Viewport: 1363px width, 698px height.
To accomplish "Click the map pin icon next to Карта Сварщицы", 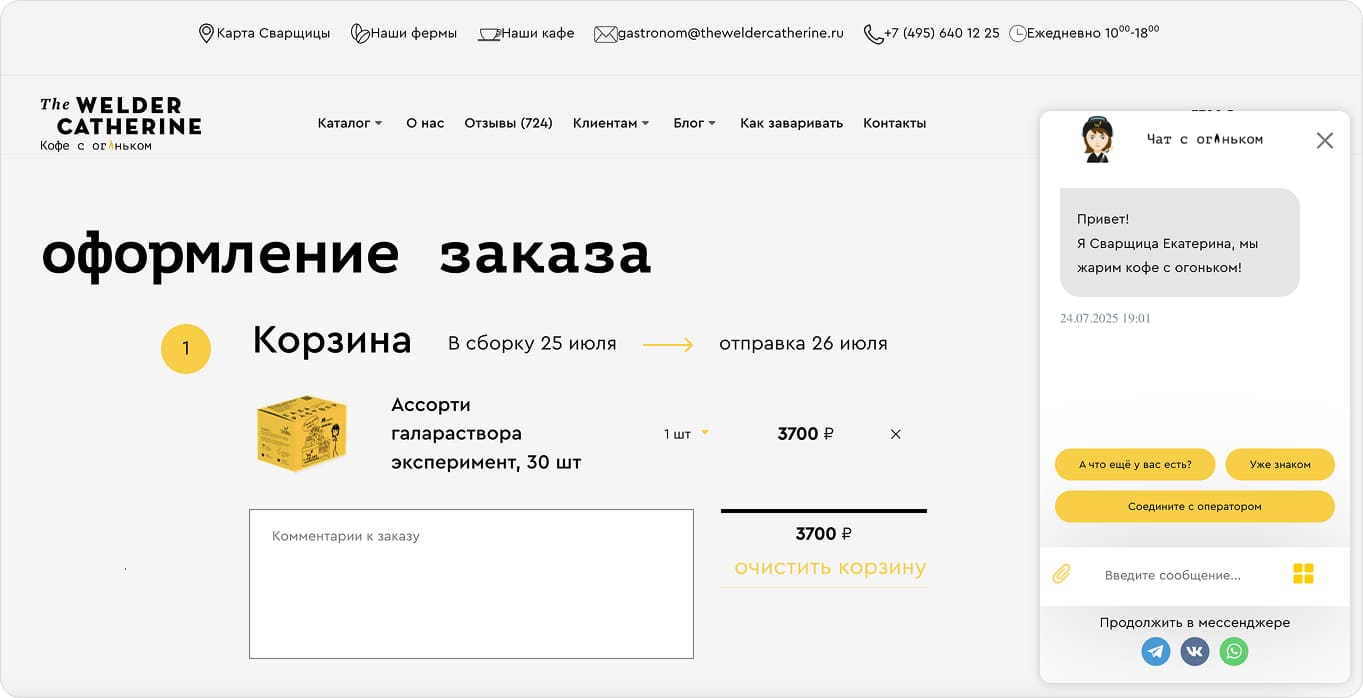I will coord(206,32).
